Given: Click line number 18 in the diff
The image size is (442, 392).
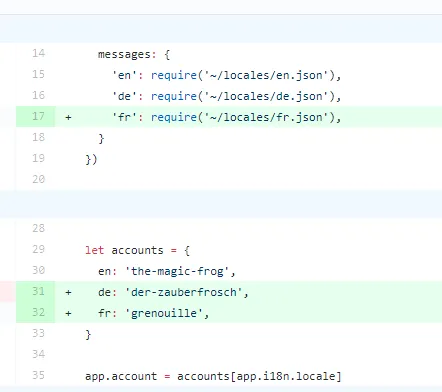Looking at the screenshot, I should (38, 137).
